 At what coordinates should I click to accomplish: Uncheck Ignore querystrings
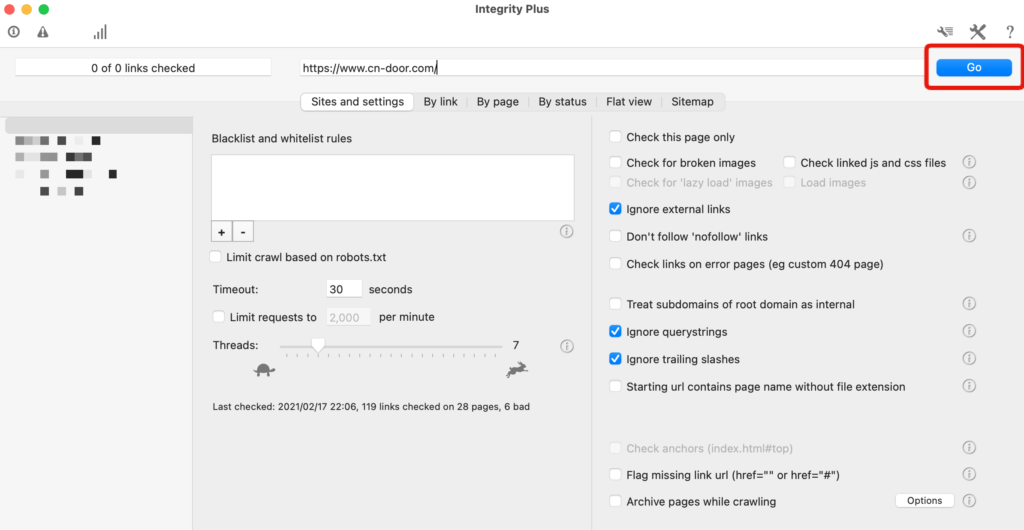(615, 332)
